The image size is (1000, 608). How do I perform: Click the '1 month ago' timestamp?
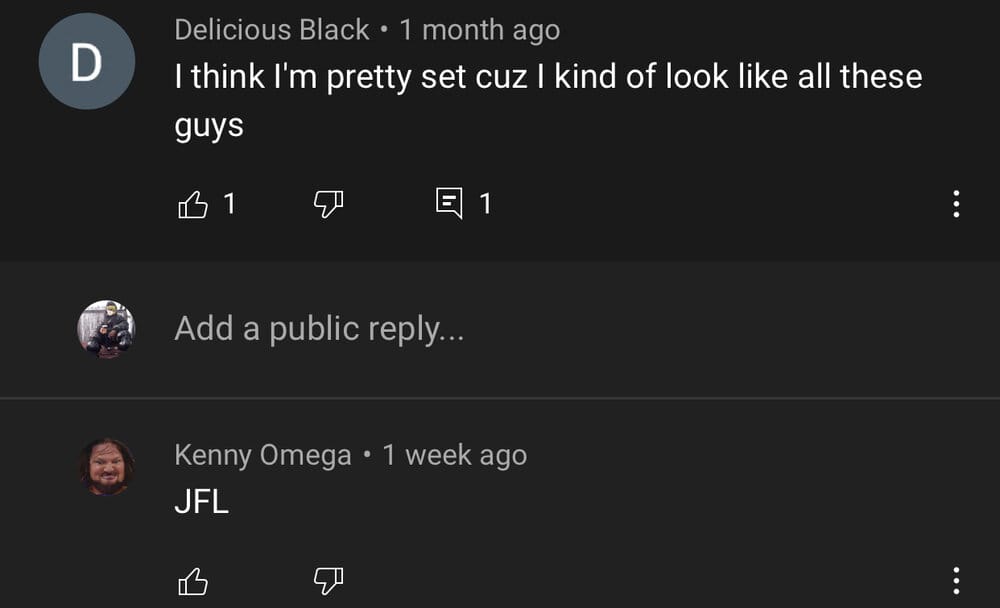[480, 30]
